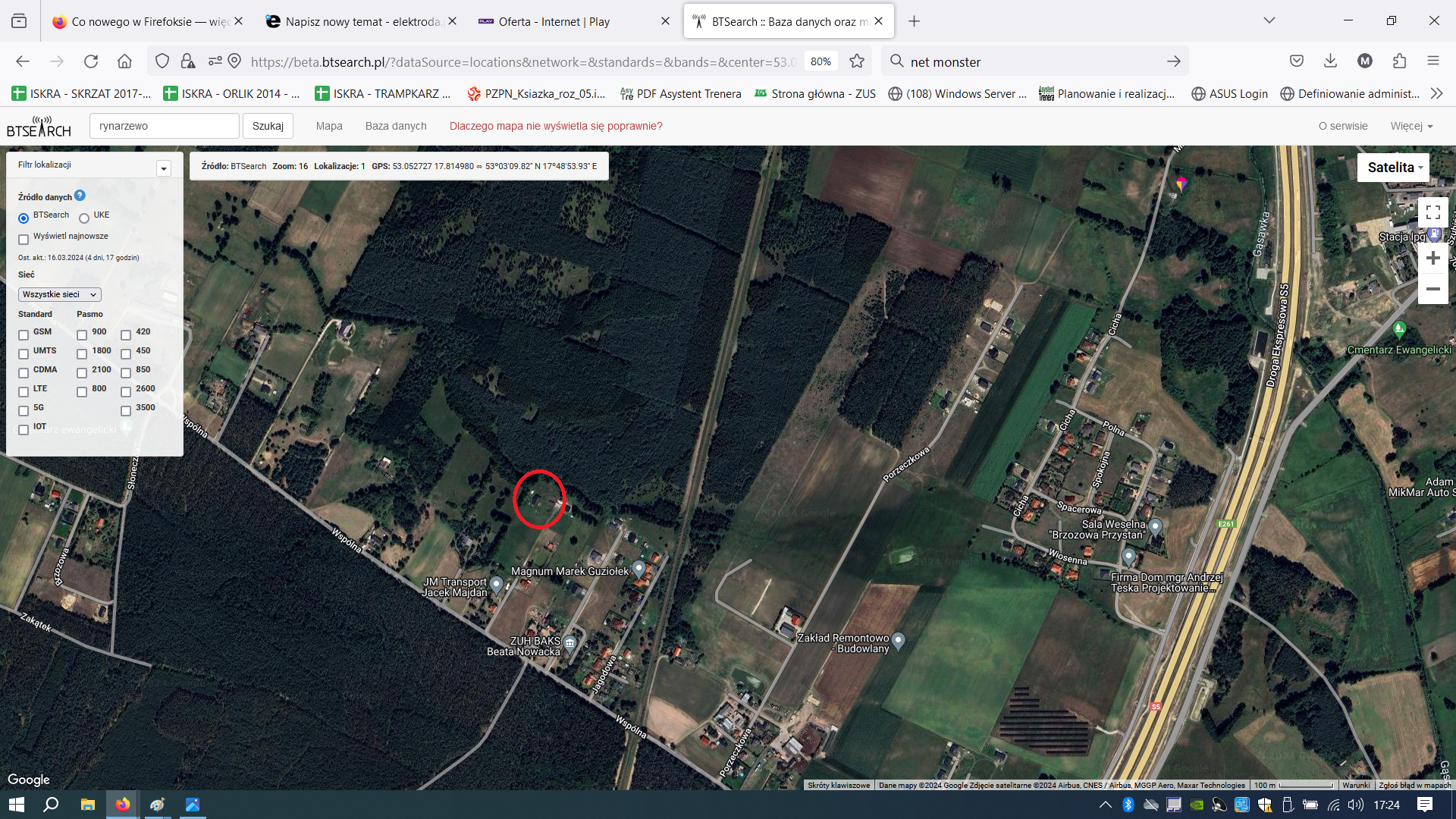Screen dimensions: 1456x819
Task: Open the PDF Asystent Trenera bookmark
Action: click(x=680, y=94)
